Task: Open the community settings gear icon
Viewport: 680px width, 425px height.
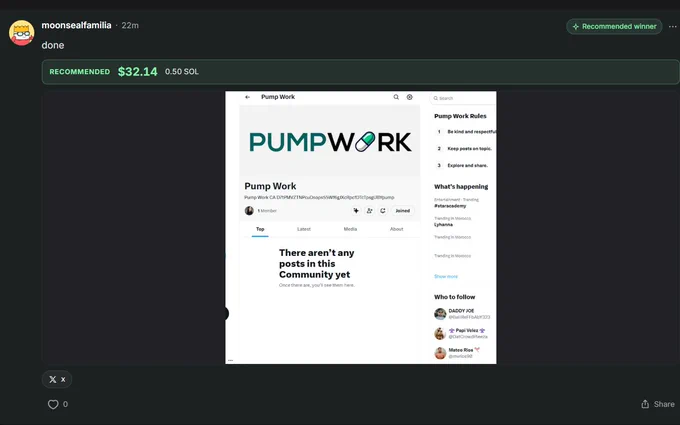Action: point(409,97)
